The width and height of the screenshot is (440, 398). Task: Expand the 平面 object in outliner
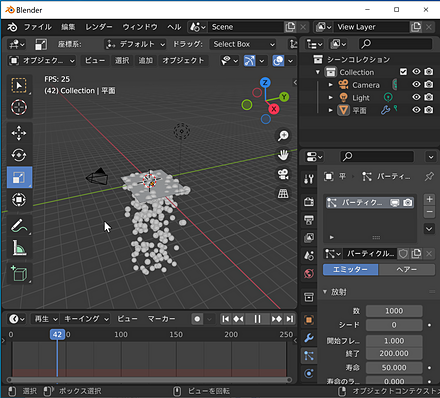[x=331, y=110]
